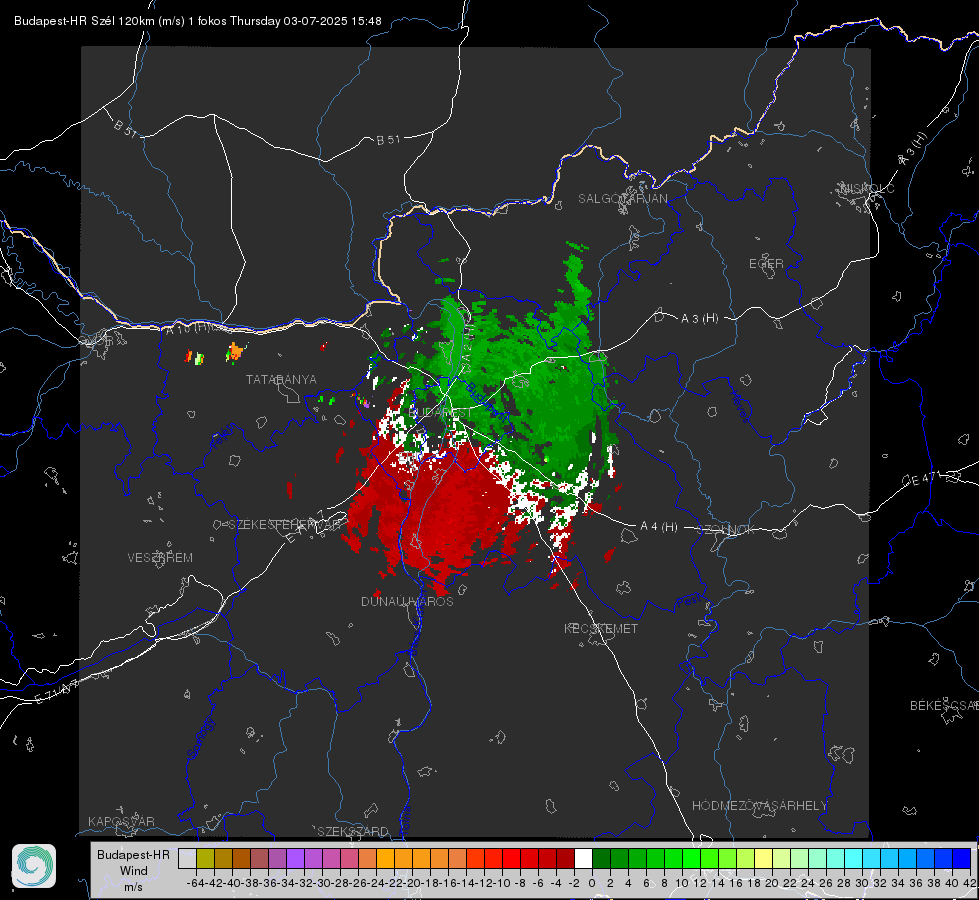Select the red swatch between -10 and -8
979x900 pixels.
click(x=511, y=859)
